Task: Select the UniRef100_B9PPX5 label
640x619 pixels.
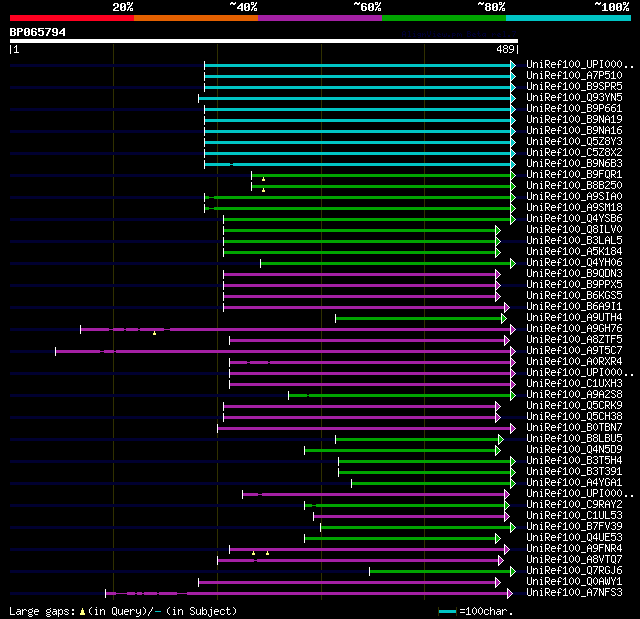Action: (x=574, y=285)
